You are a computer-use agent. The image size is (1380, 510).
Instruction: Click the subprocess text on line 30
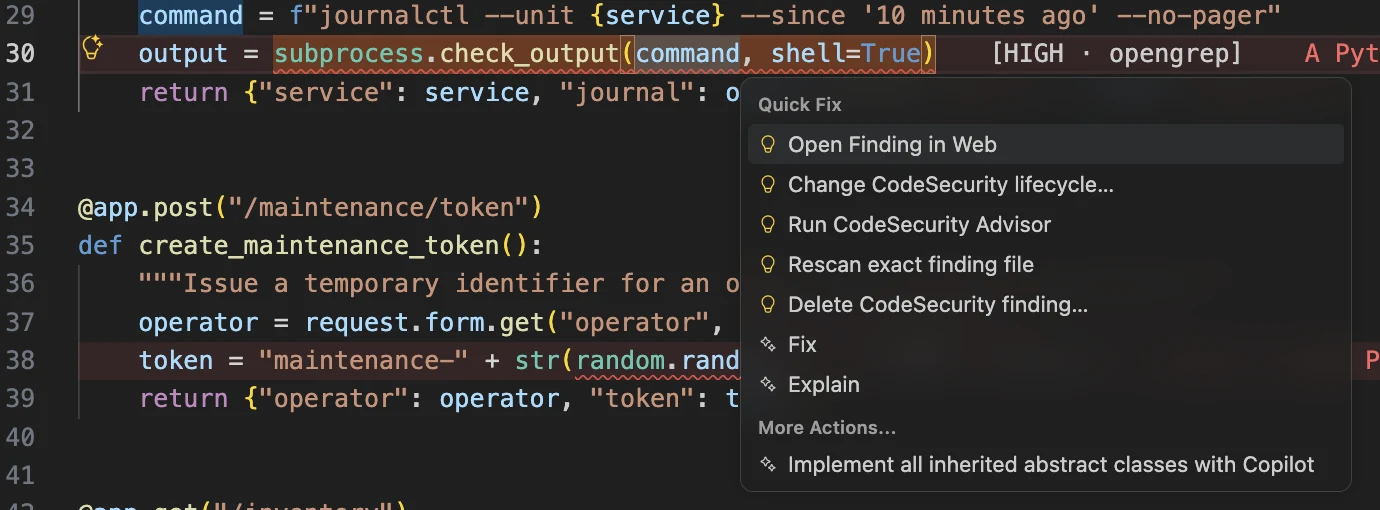click(349, 53)
